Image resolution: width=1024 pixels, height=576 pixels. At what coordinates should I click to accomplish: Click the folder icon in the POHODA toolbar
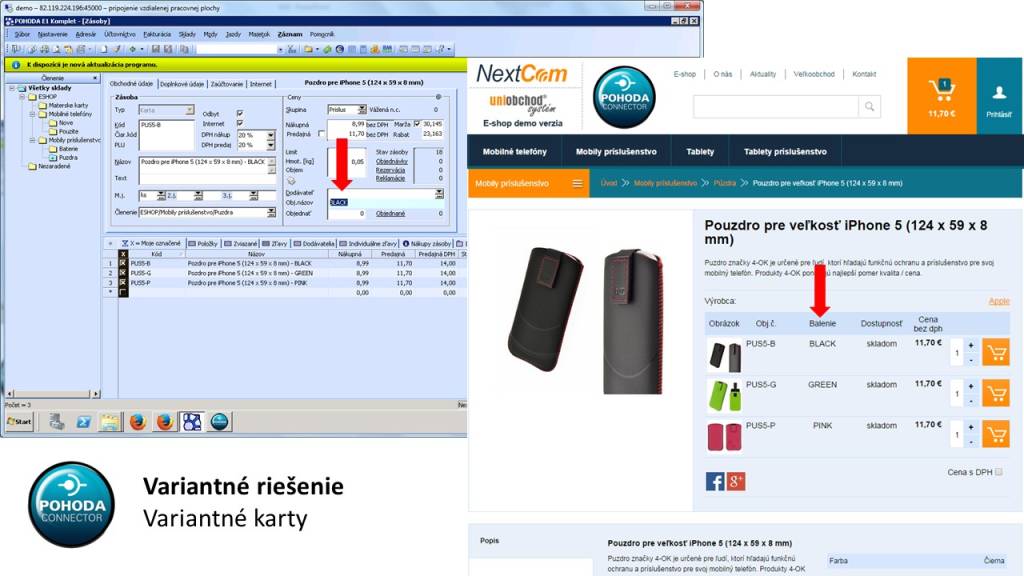(x=308, y=49)
